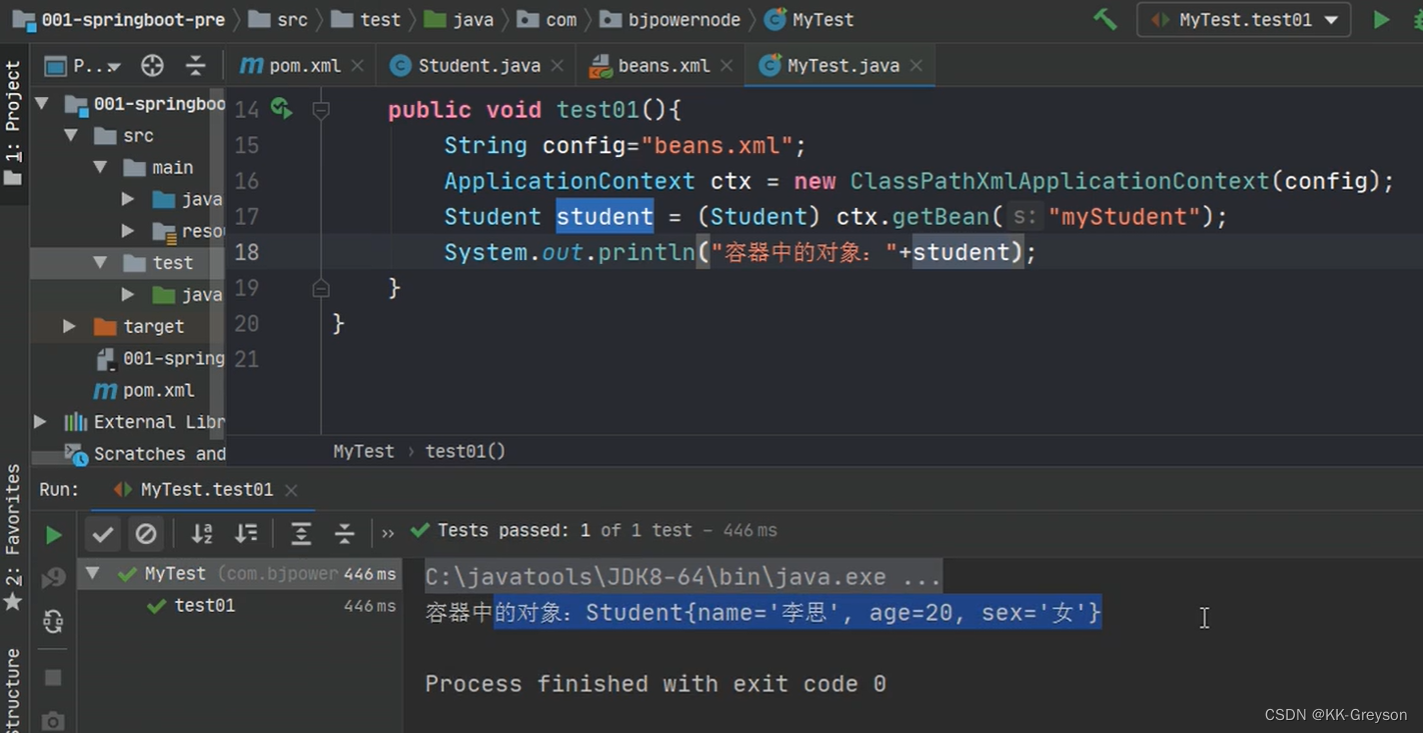The height and width of the screenshot is (733, 1423).
Task: Click the test breadcrumb in the navigation bar
Action: [x=365, y=20]
